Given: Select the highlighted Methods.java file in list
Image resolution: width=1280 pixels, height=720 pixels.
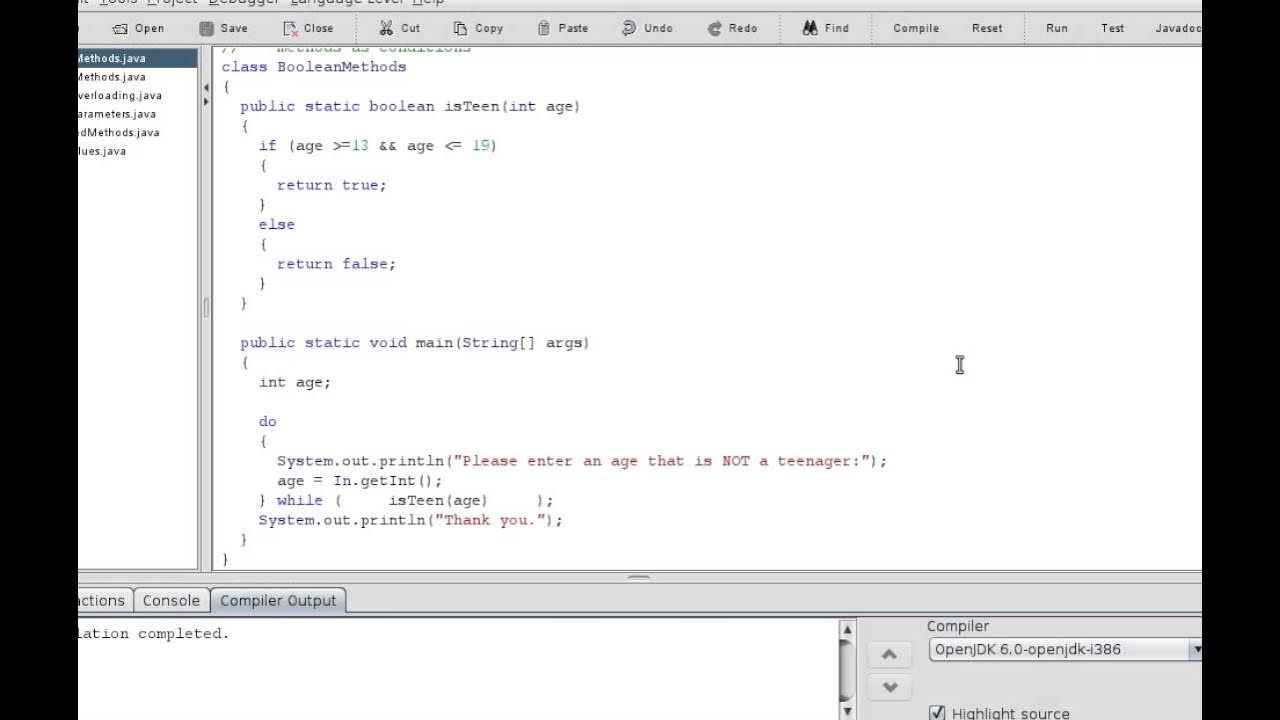Looking at the screenshot, I should coord(137,58).
